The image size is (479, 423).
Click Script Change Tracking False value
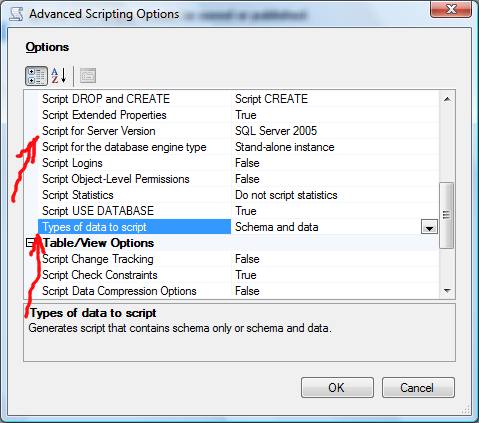pos(247,259)
